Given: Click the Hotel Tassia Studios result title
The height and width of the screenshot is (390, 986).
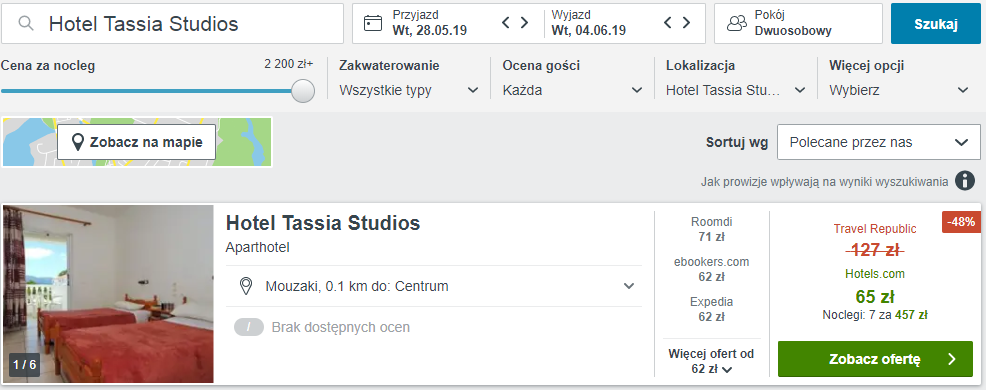Looking at the screenshot, I should coord(323,223).
